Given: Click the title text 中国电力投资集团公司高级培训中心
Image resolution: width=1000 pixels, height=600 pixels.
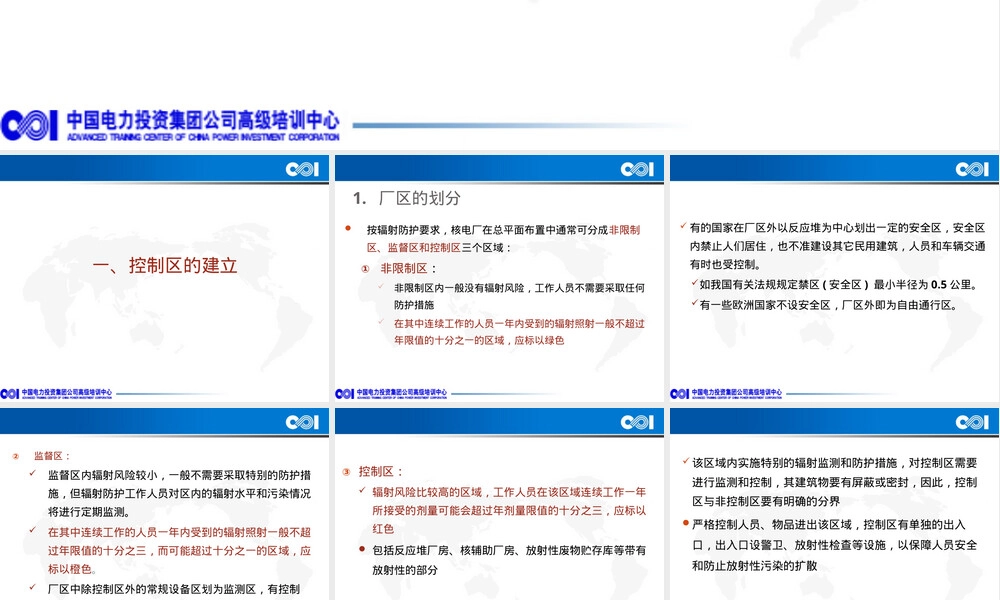Looking at the screenshot, I should pyautogui.click(x=203, y=120).
